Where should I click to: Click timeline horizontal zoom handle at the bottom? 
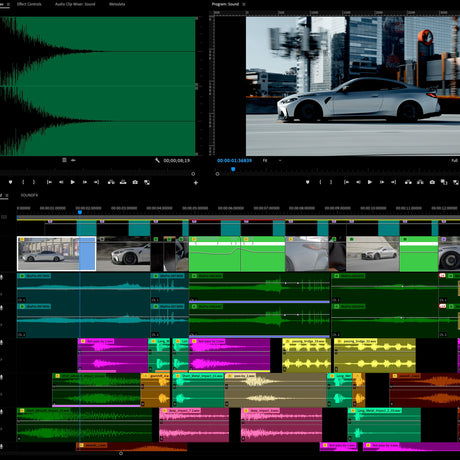tap(121, 453)
